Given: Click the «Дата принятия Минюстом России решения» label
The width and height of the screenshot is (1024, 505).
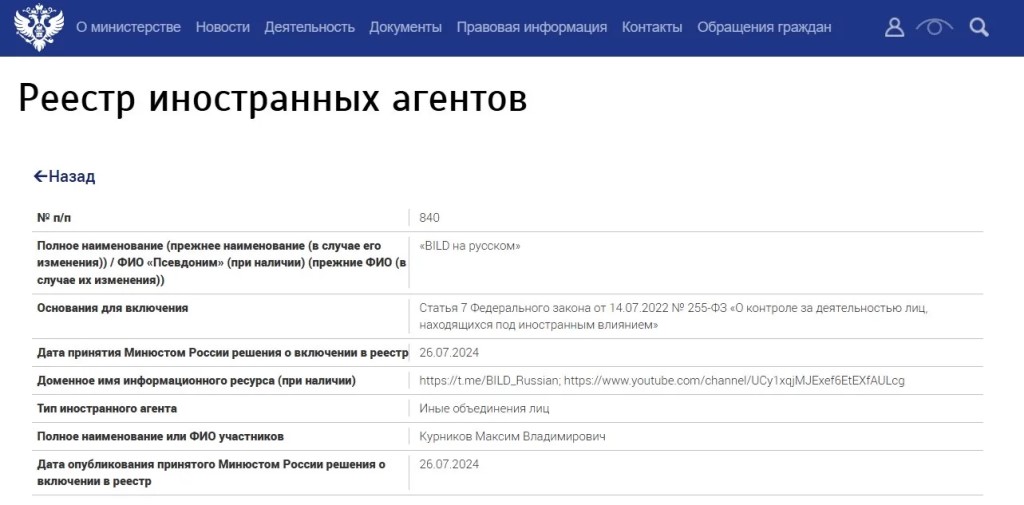Looking at the screenshot, I should [x=223, y=353].
